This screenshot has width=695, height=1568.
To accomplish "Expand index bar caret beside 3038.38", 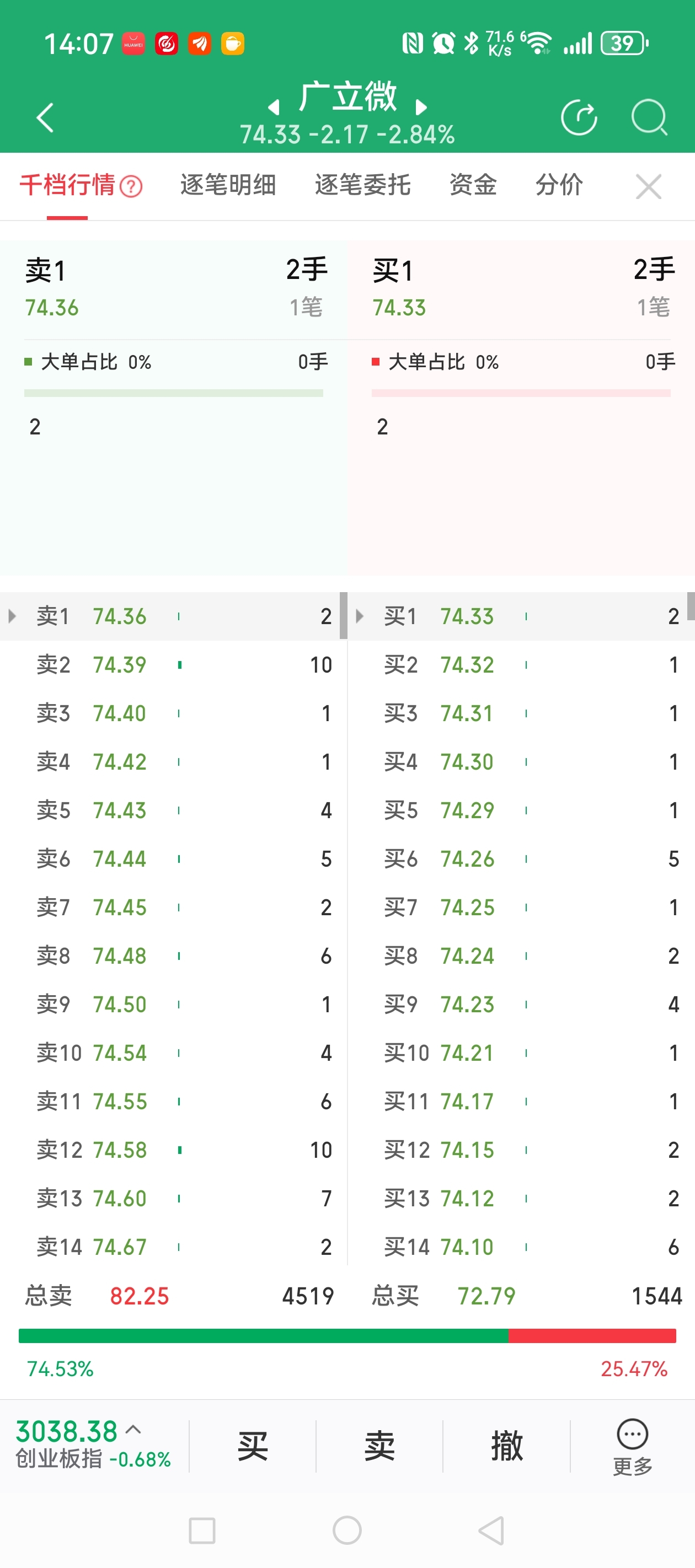I will pos(133,1430).
